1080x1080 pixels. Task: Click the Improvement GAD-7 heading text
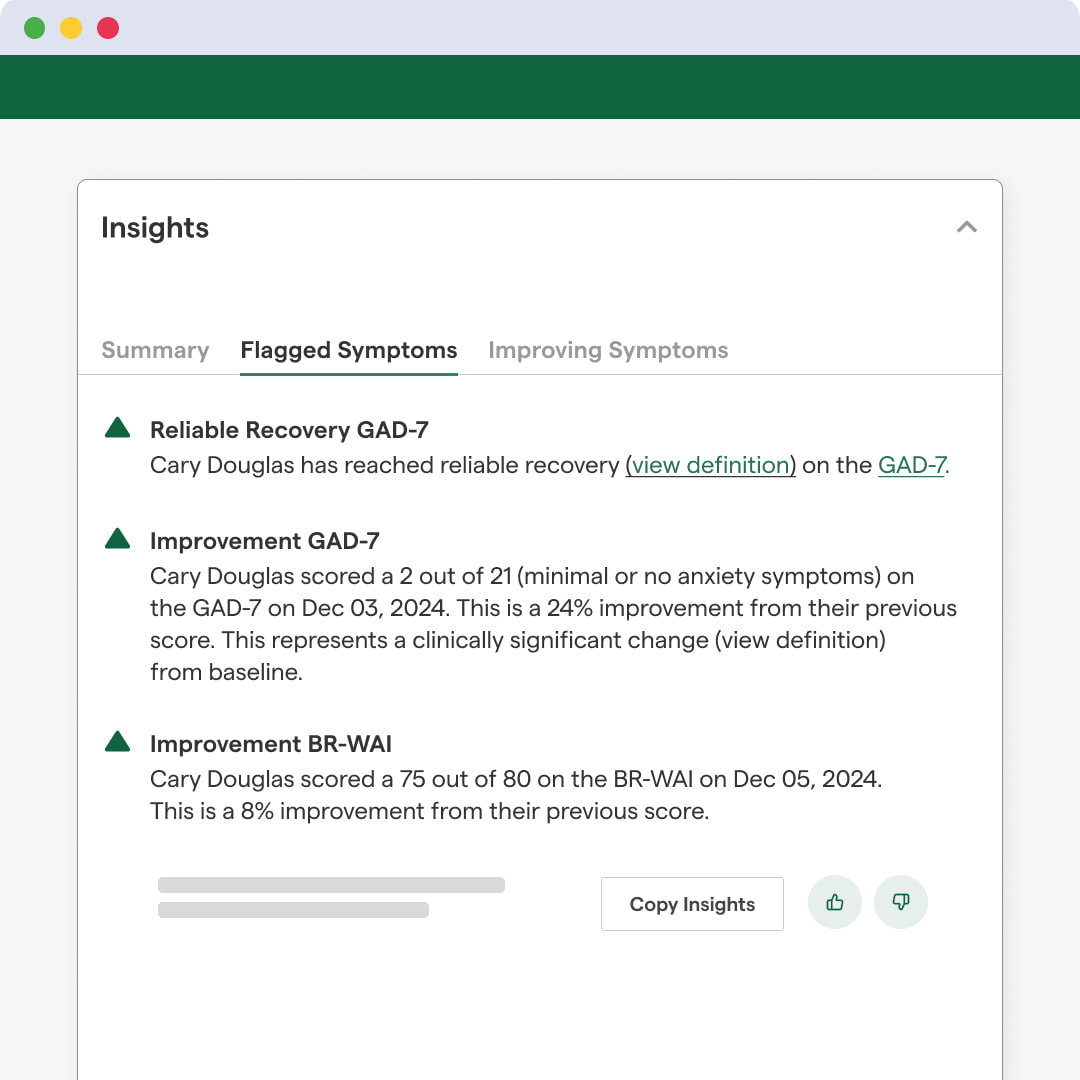[265, 541]
